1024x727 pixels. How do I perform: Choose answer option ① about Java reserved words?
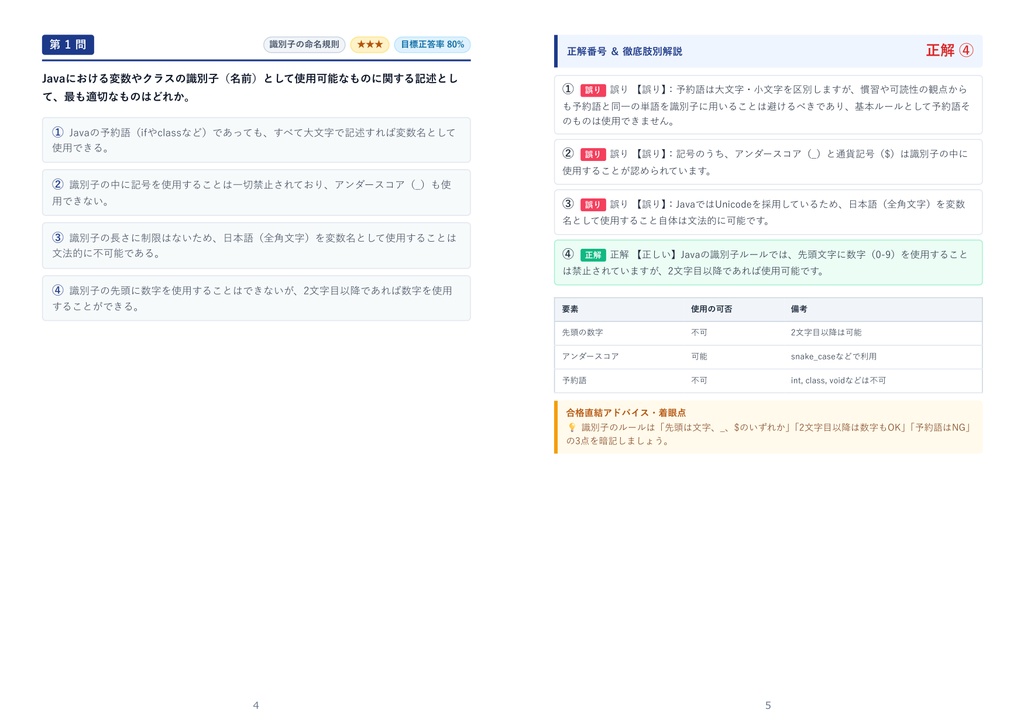click(x=256, y=140)
